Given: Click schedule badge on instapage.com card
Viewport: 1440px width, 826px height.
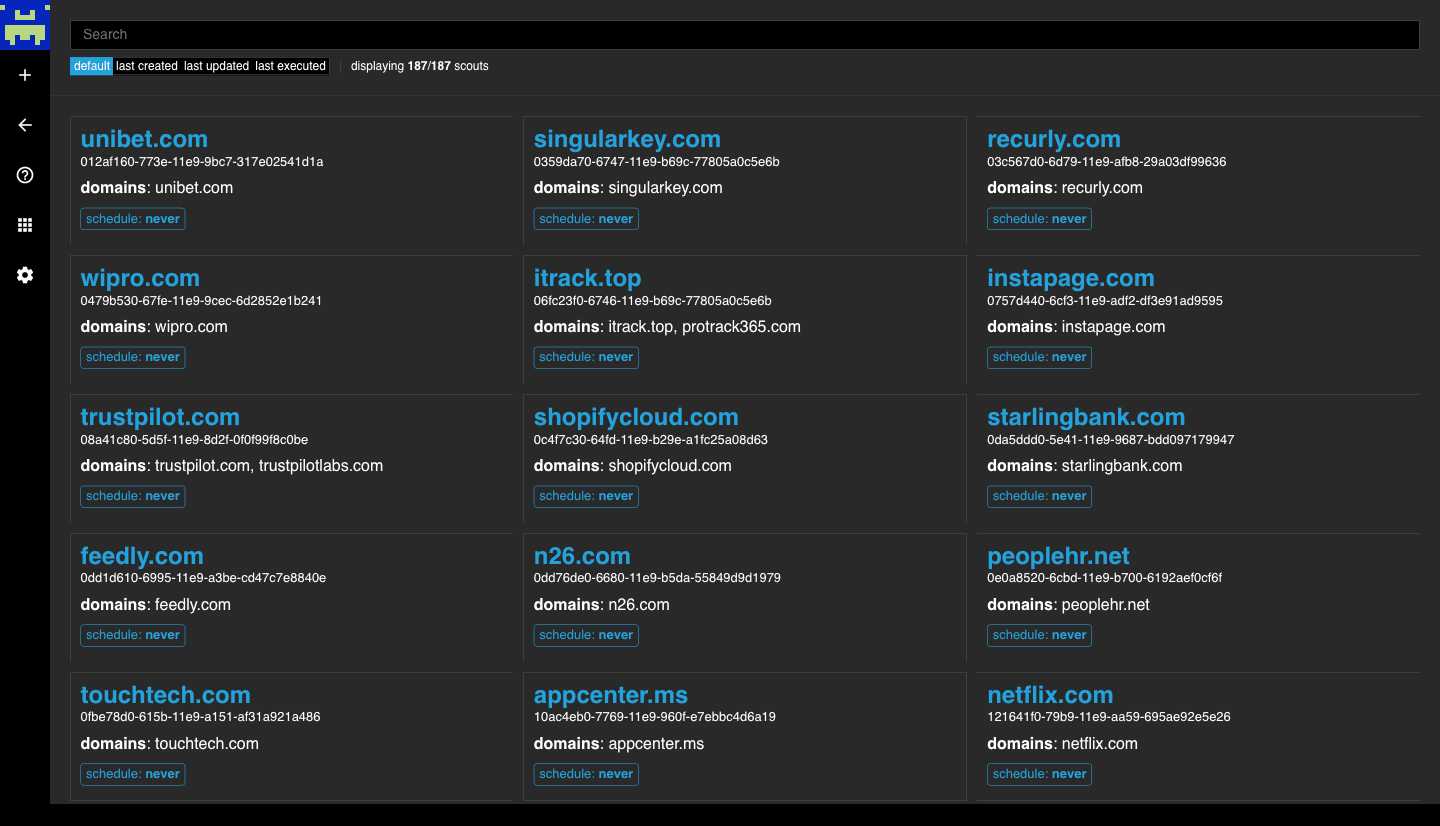Looking at the screenshot, I should [1039, 357].
